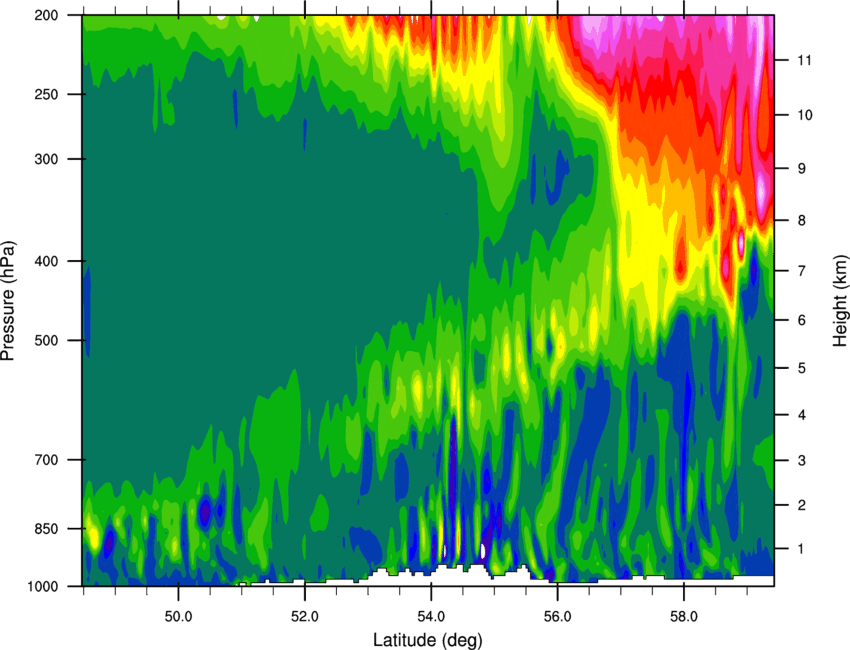This screenshot has height=650, width=850.
Task: Click the 700 pressure tick label
Action: pos(46,460)
